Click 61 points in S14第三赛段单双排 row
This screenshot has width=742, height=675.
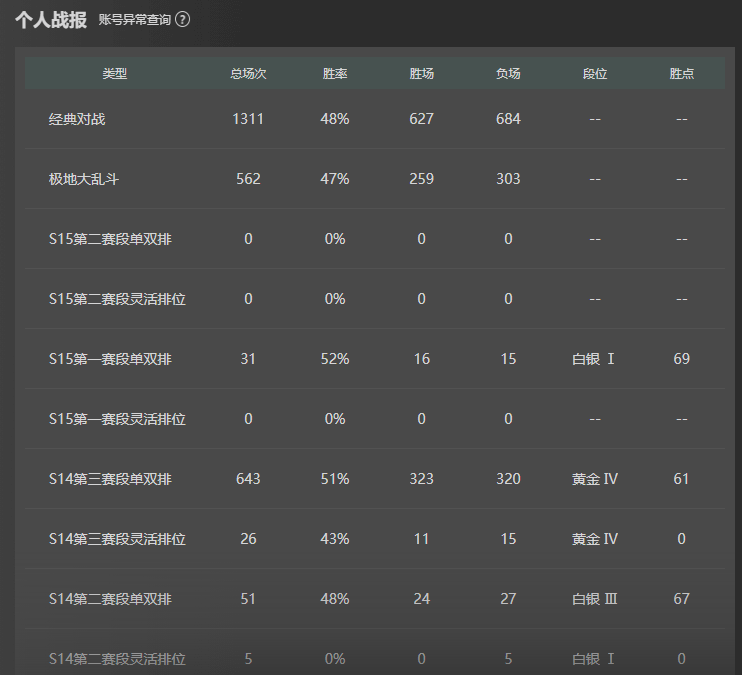[x=681, y=479]
